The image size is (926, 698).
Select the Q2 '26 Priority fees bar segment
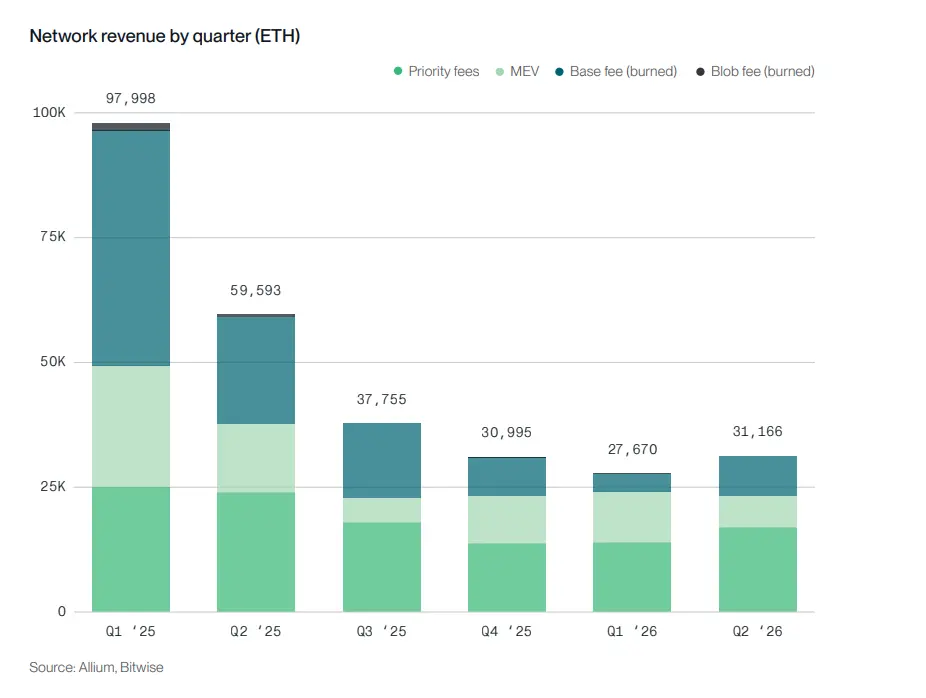pos(758,570)
